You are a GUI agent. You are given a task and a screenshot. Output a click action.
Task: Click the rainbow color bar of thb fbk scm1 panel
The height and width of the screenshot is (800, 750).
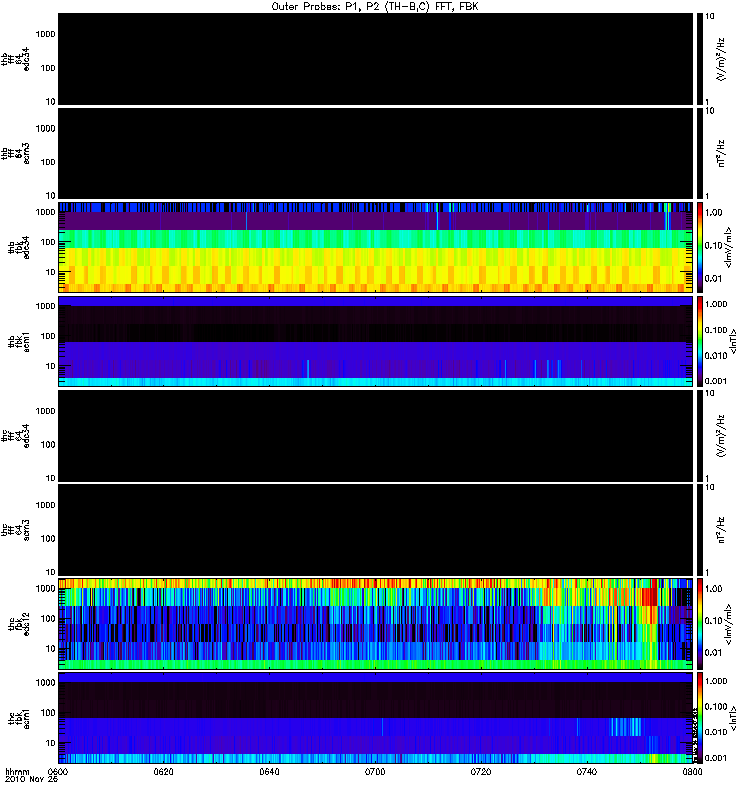pyautogui.click(x=699, y=341)
